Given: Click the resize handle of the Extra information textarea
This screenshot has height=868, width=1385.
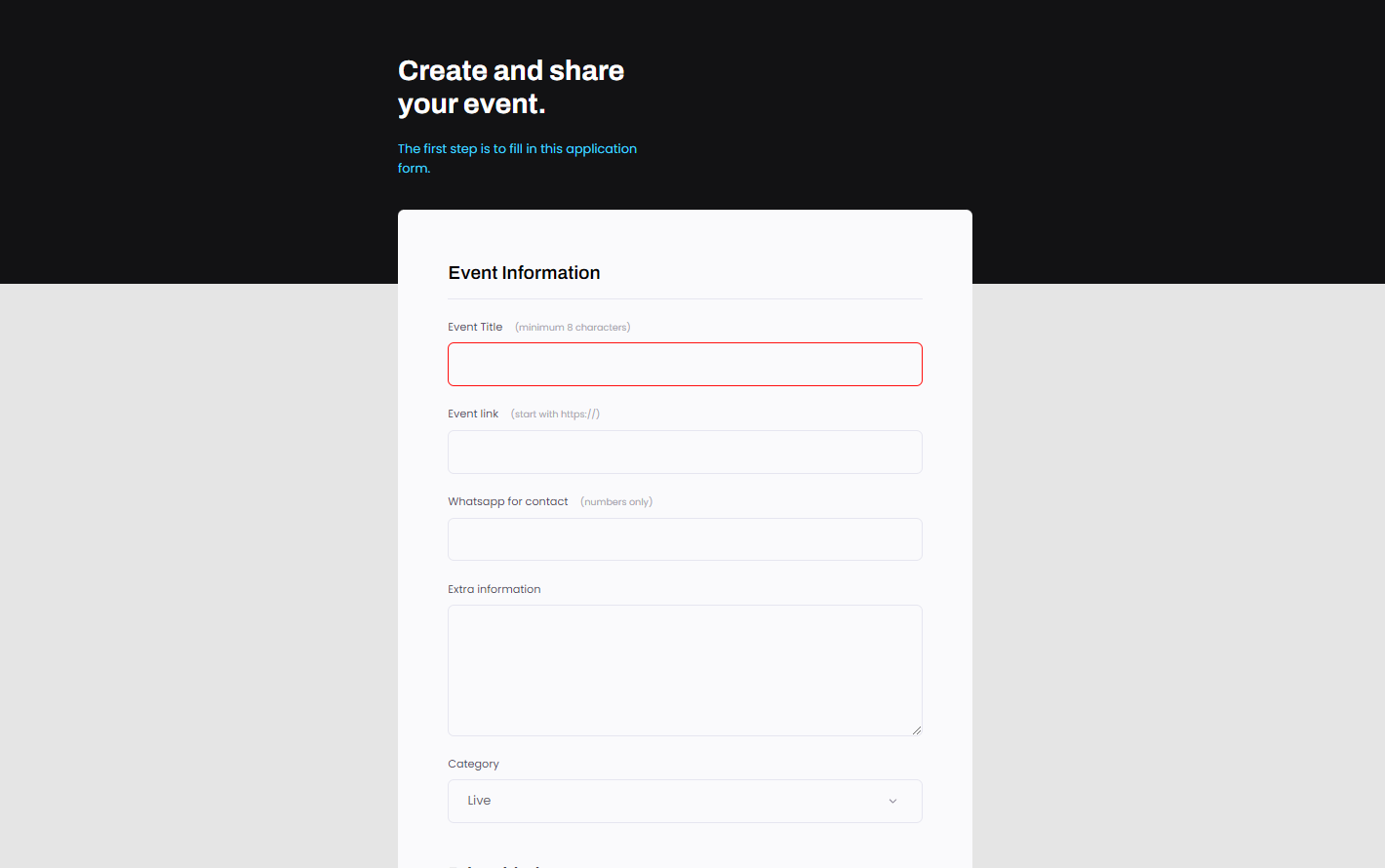Looking at the screenshot, I should [x=917, y=730].
